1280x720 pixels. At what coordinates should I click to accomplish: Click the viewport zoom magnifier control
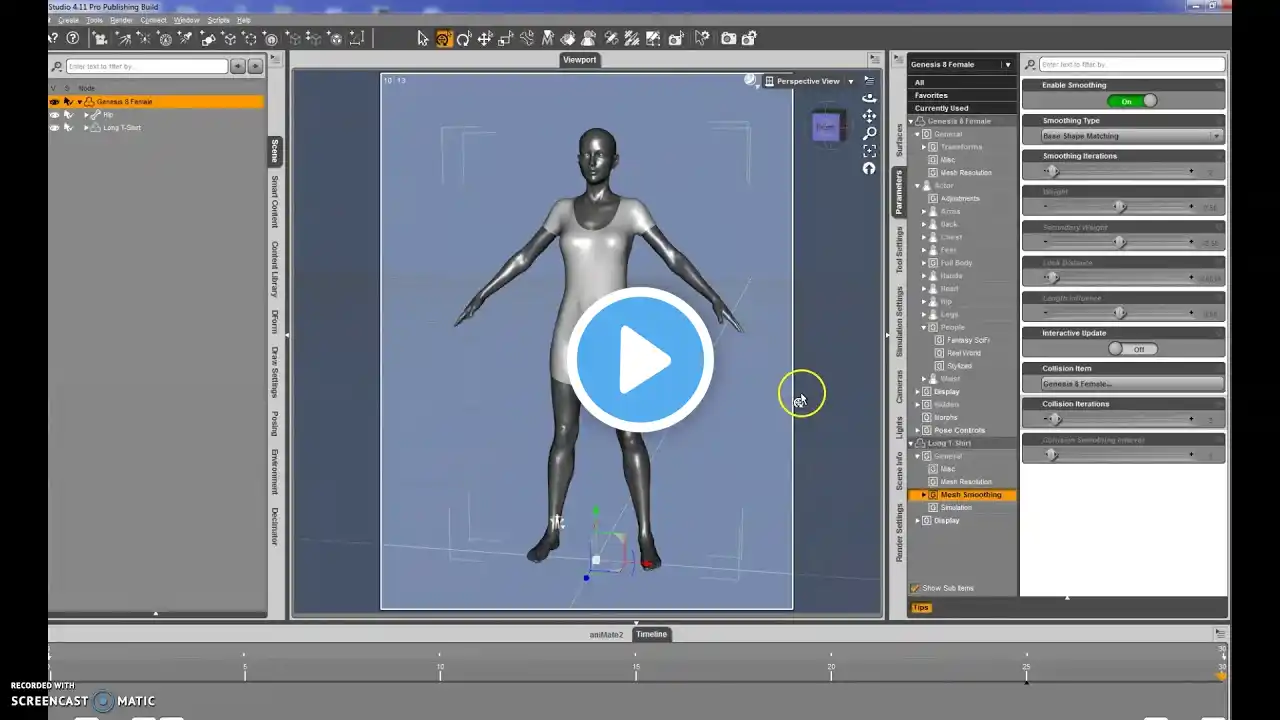pyautogui.click(x=869, y=133)
